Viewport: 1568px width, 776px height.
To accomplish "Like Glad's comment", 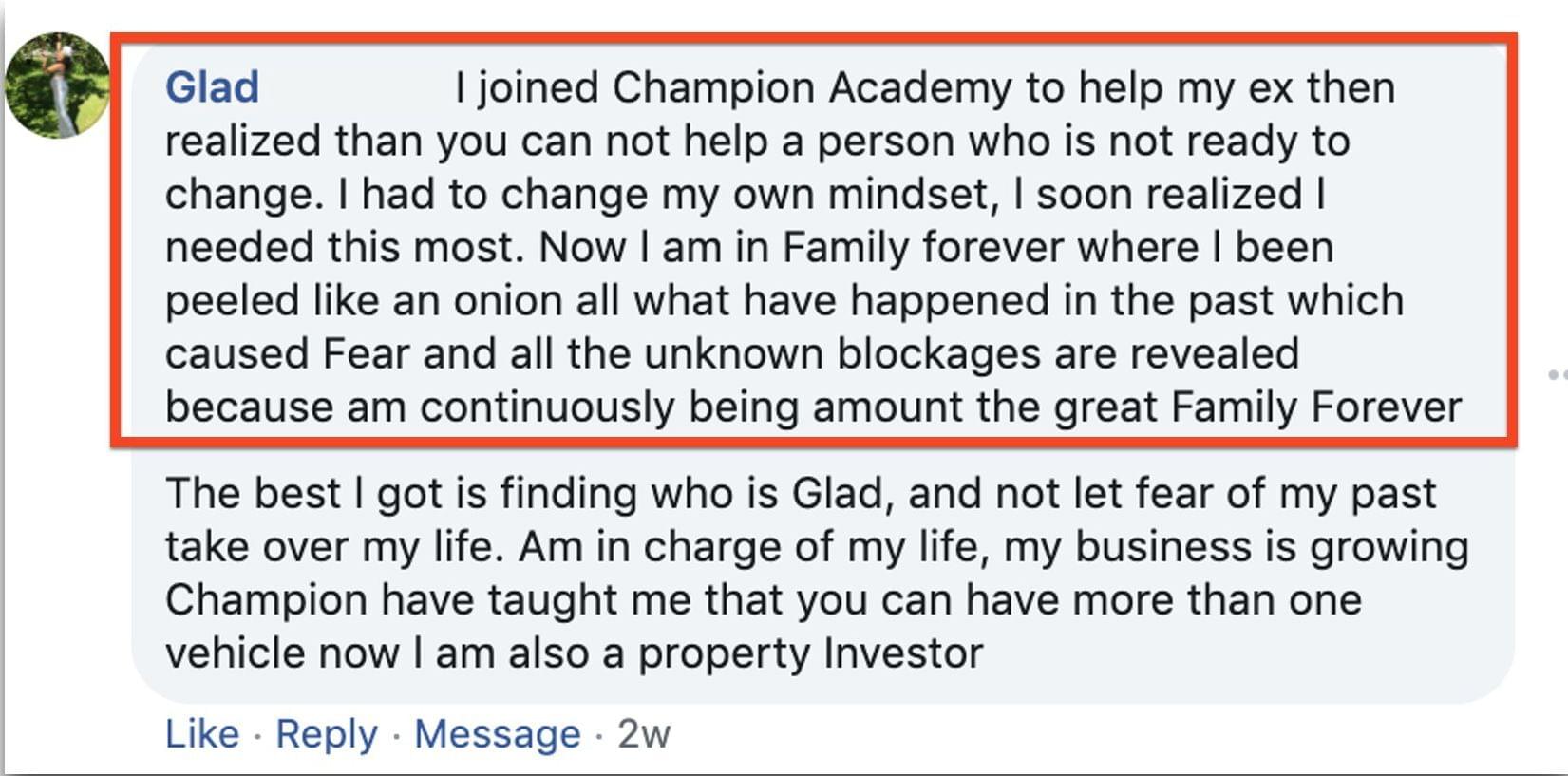I will tap(202, 734).
